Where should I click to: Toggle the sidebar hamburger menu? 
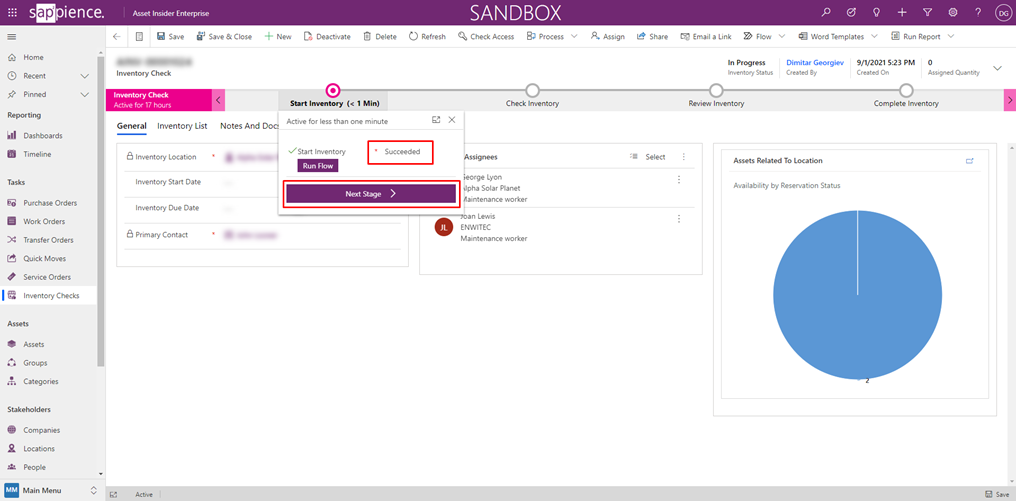click(12, 36)
